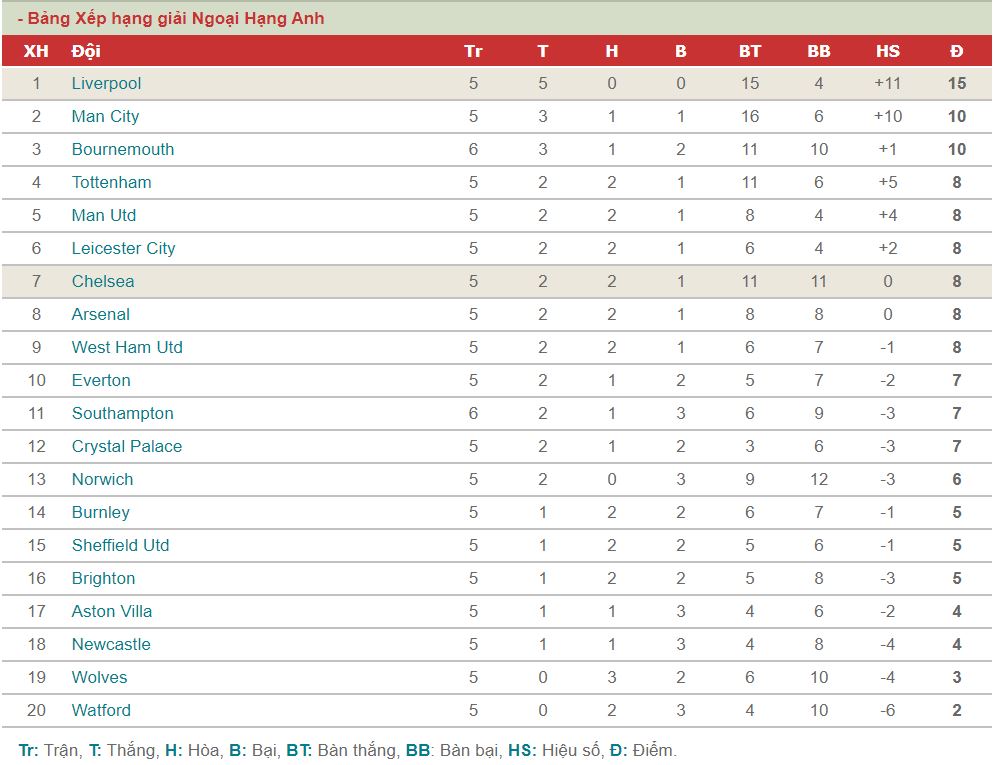Open the Watford team link

click(101, 711)
